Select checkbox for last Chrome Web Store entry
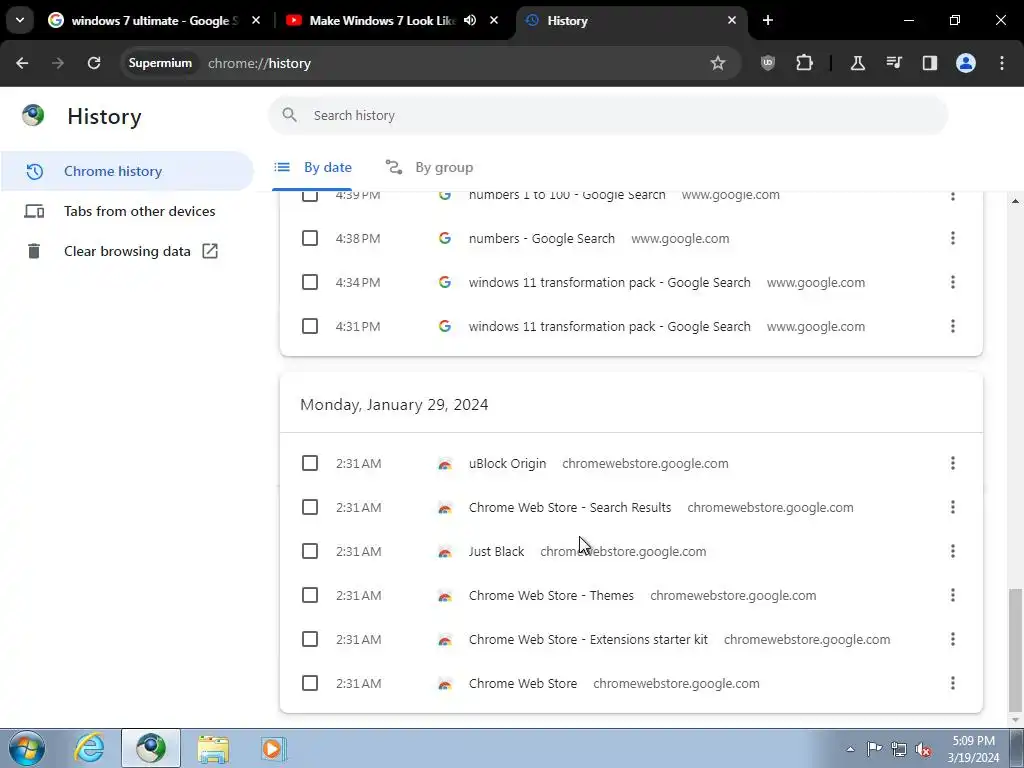 coord(310,683)
